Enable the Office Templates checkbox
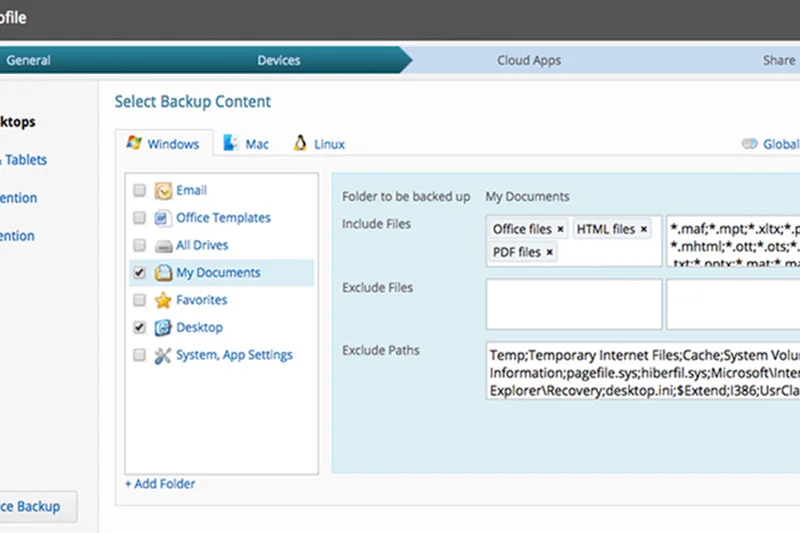Viewport: 800px width, 533px height. pos(139,218)
